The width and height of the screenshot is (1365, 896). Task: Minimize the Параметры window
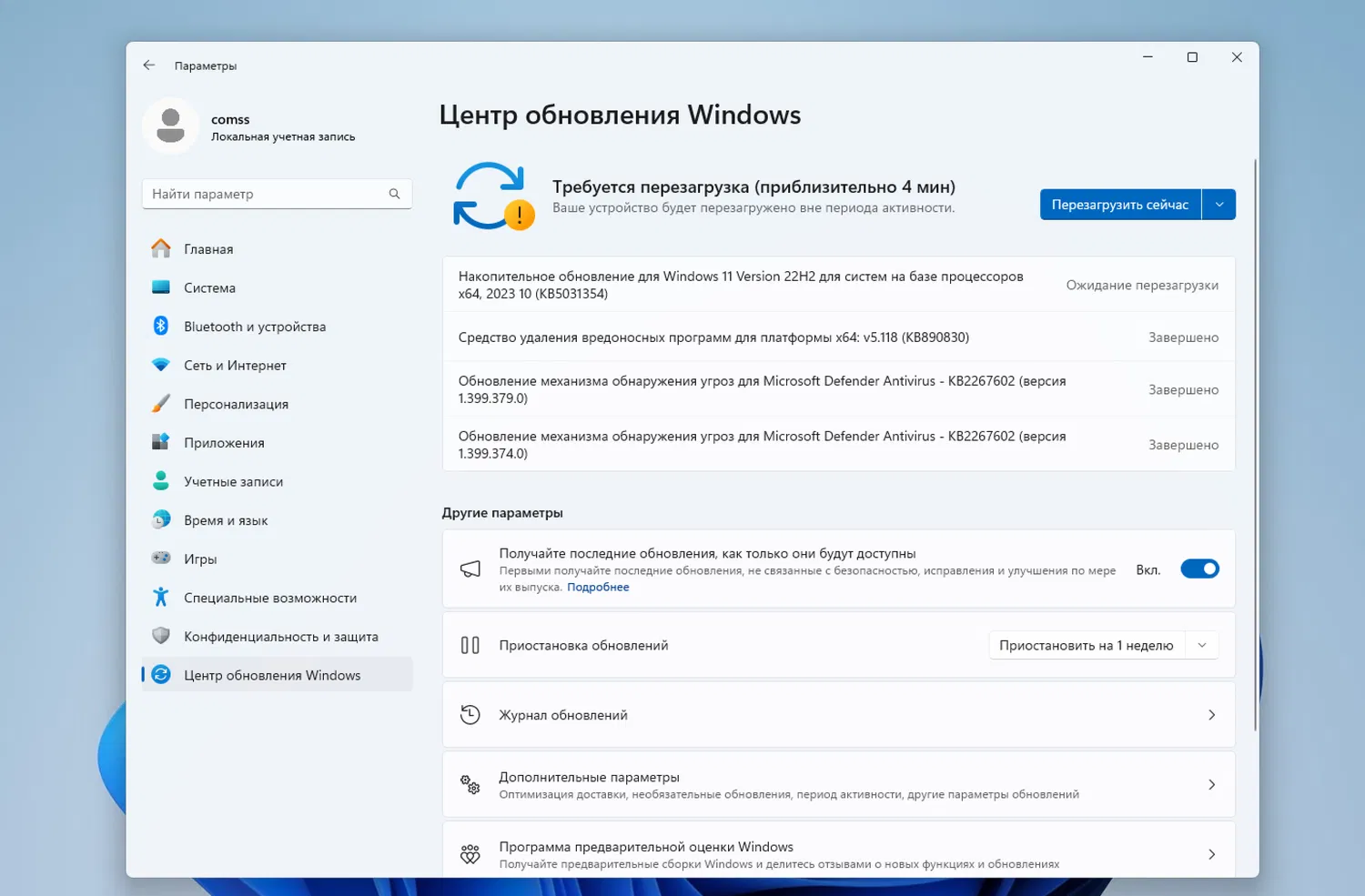[1148, 57]
